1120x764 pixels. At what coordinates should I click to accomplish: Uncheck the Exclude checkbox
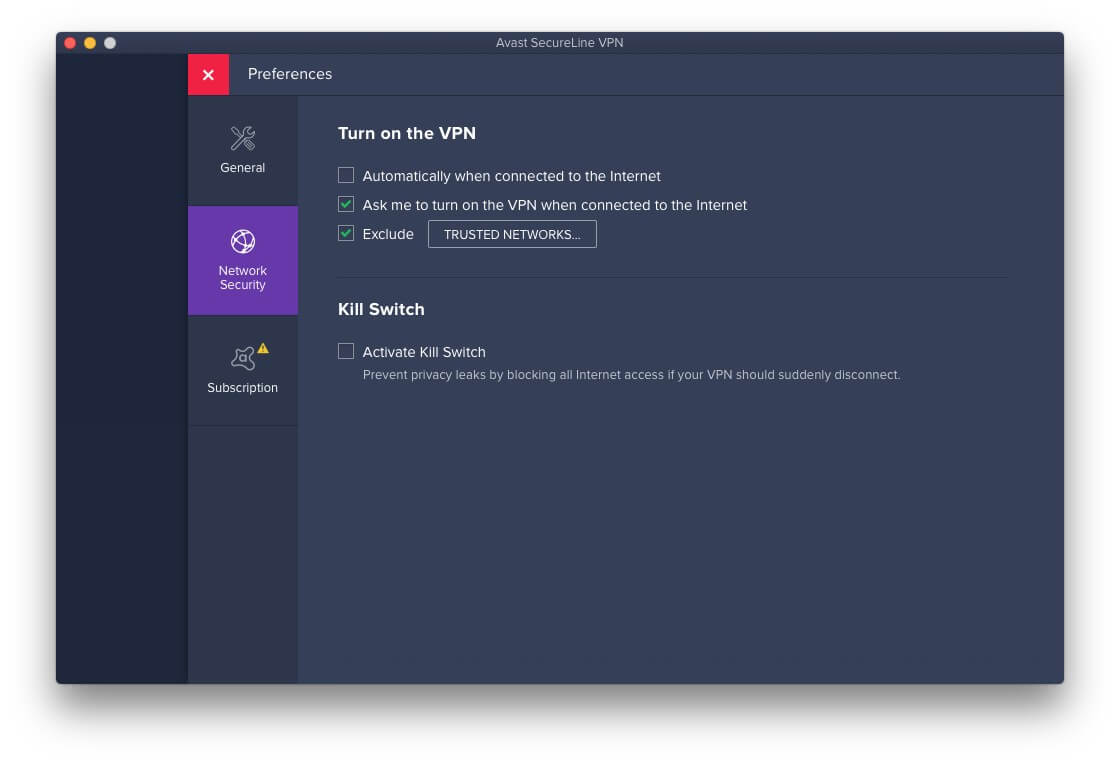(x=346, y=233)
